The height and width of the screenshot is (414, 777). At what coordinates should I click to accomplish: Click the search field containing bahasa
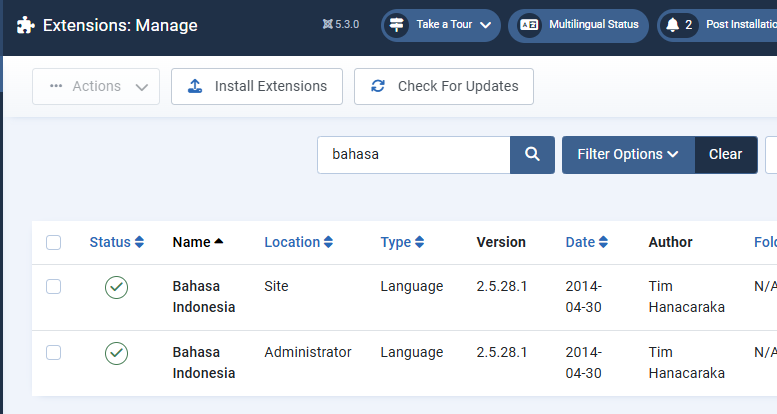pos(414,154)
